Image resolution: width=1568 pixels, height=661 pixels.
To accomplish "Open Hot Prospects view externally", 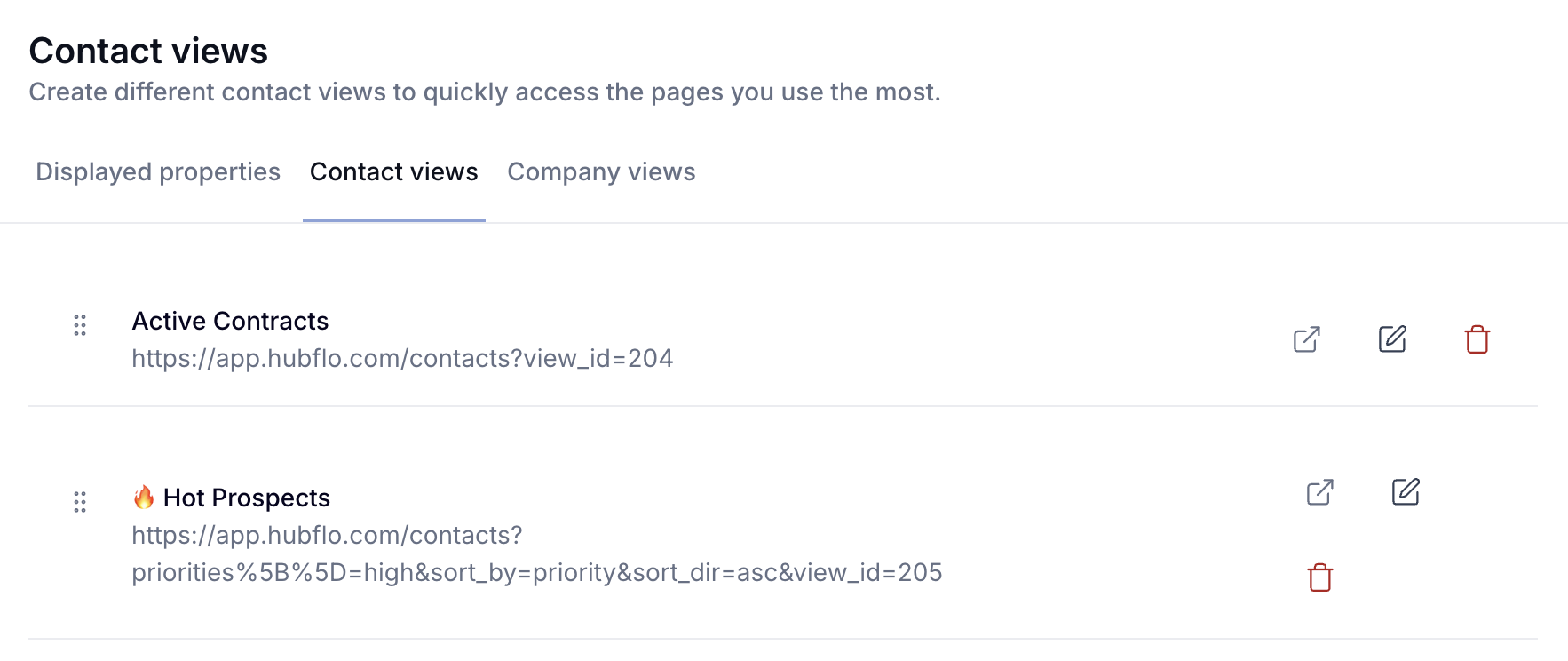I will (1320, 492).
